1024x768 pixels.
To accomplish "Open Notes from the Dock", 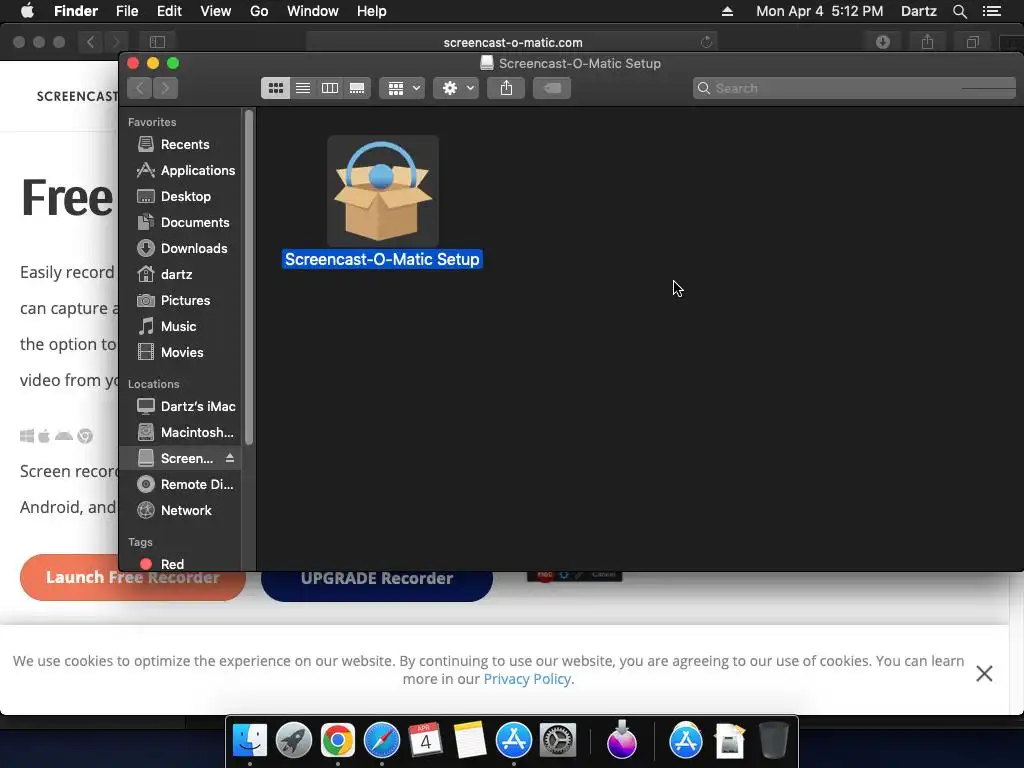I will tap(470, 741).
